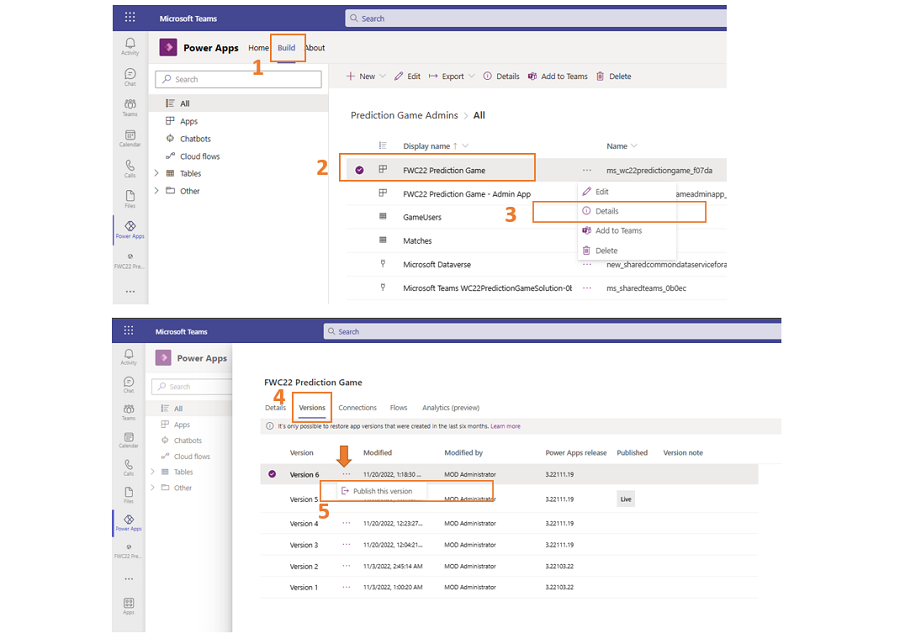Click Delete in upper command bar

tap(614, 76)
